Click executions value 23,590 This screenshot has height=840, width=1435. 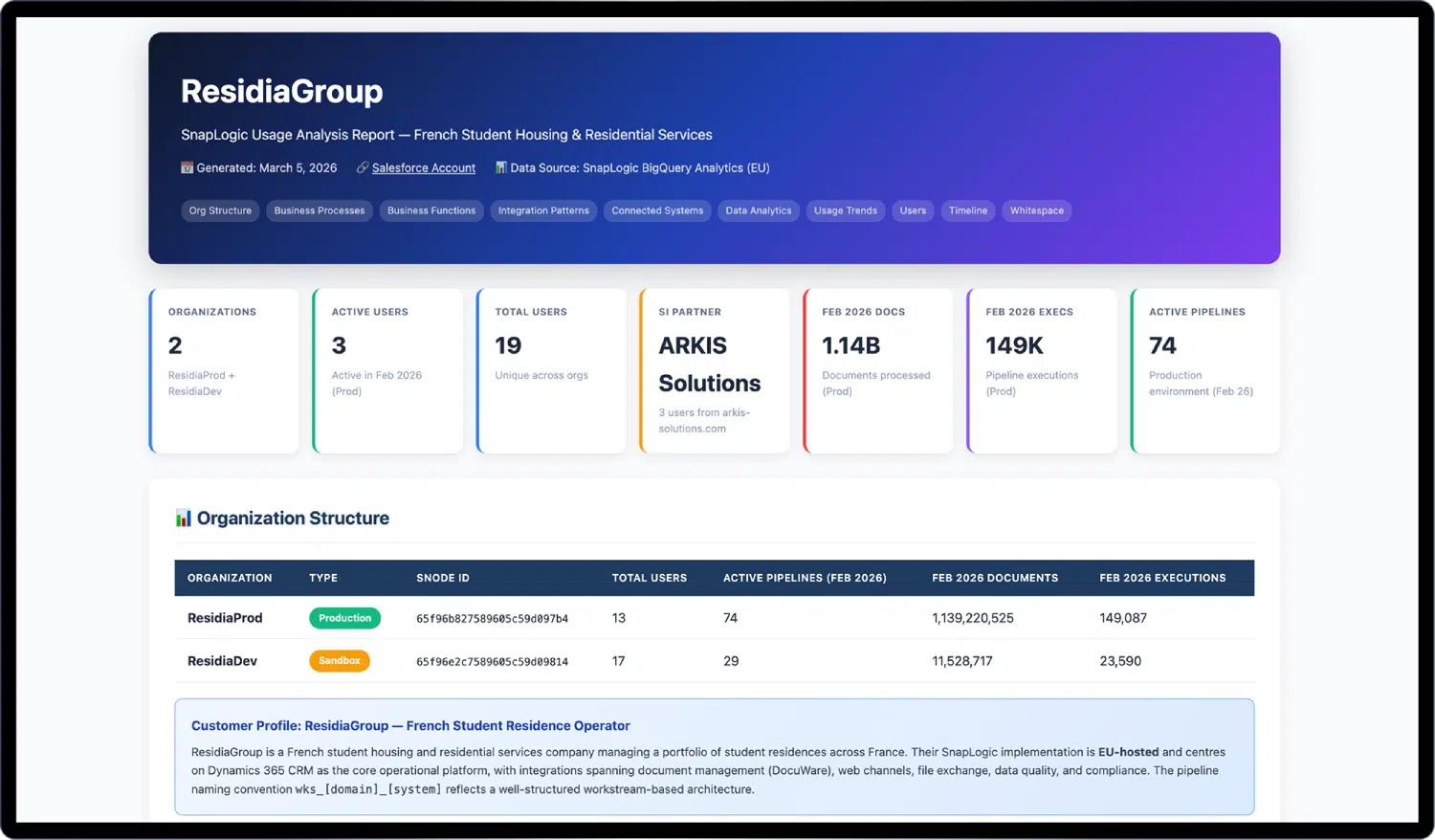[x=1120, y=661]
